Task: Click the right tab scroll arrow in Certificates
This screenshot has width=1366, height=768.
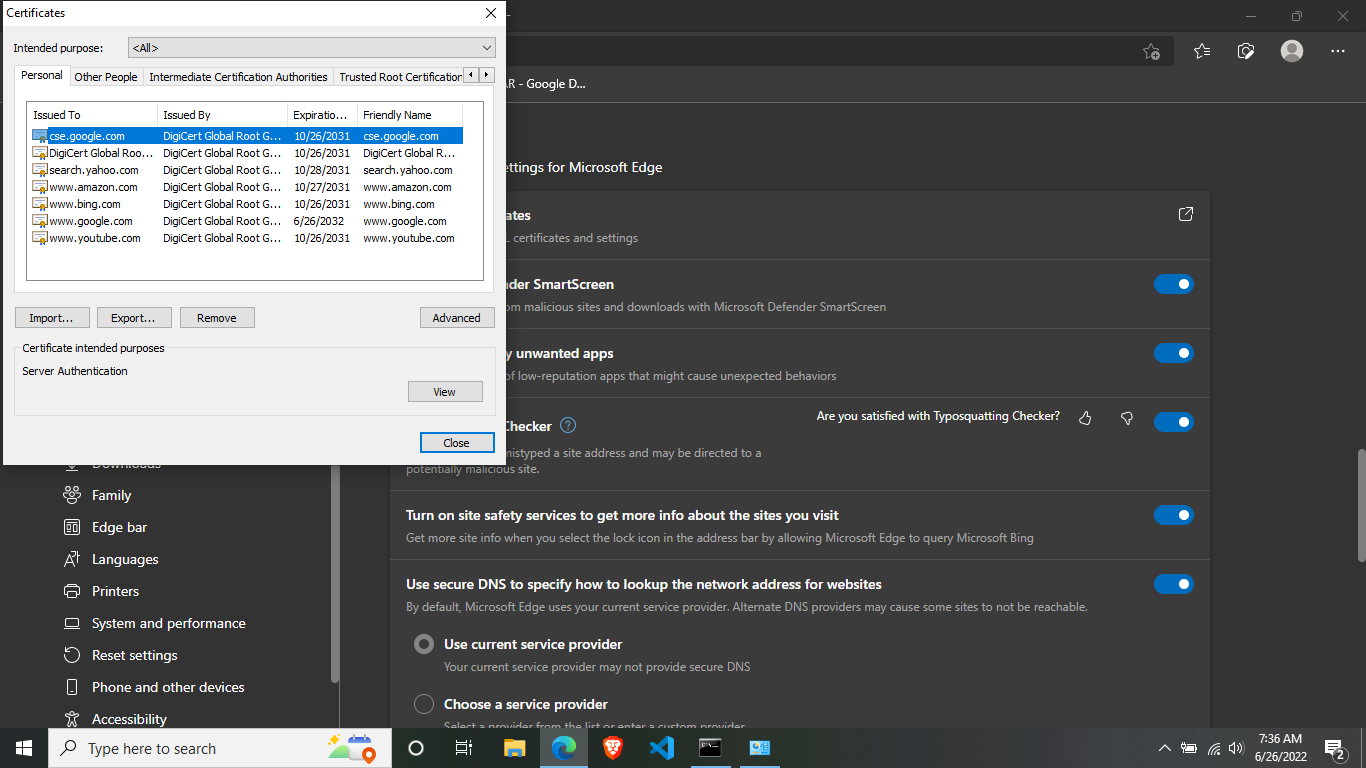Action: 487,75
